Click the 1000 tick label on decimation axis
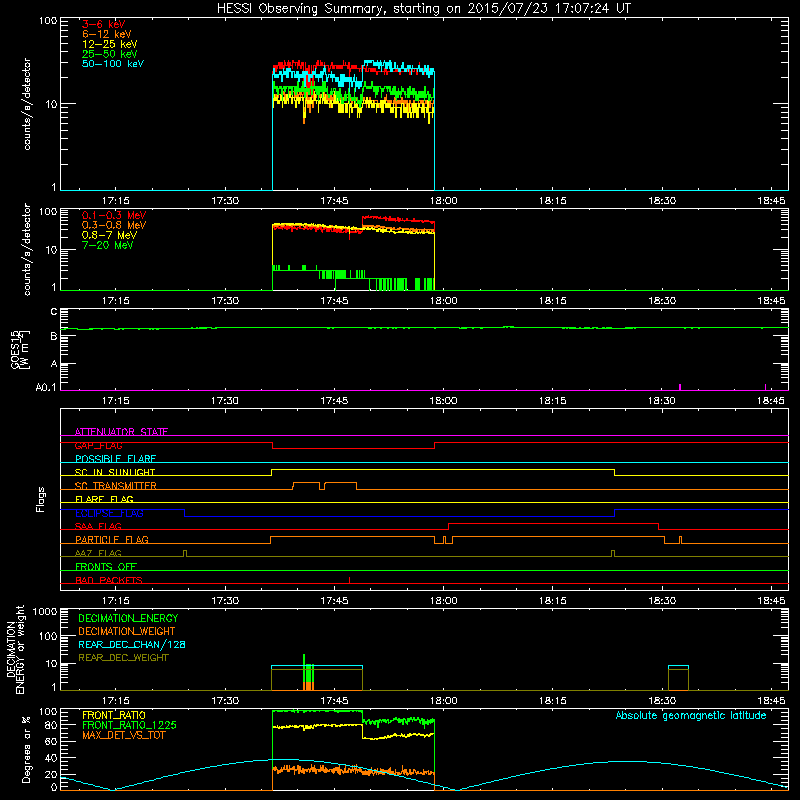Image resolution: width=800 pixels, height=800 pixels. tap(45, 611)
